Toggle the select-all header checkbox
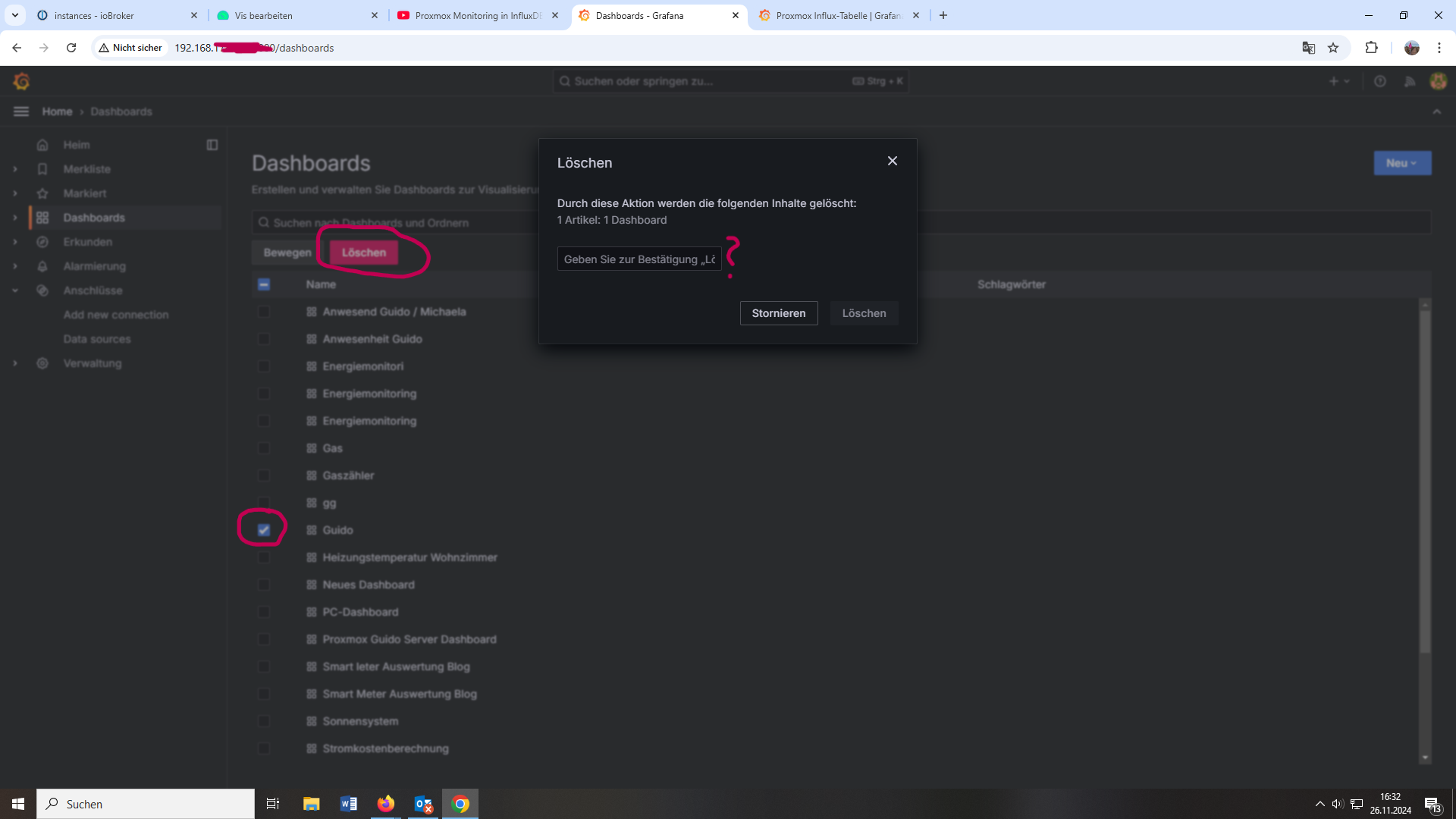The width and height of the screenshot is (1456, 819). coord(264,284)
